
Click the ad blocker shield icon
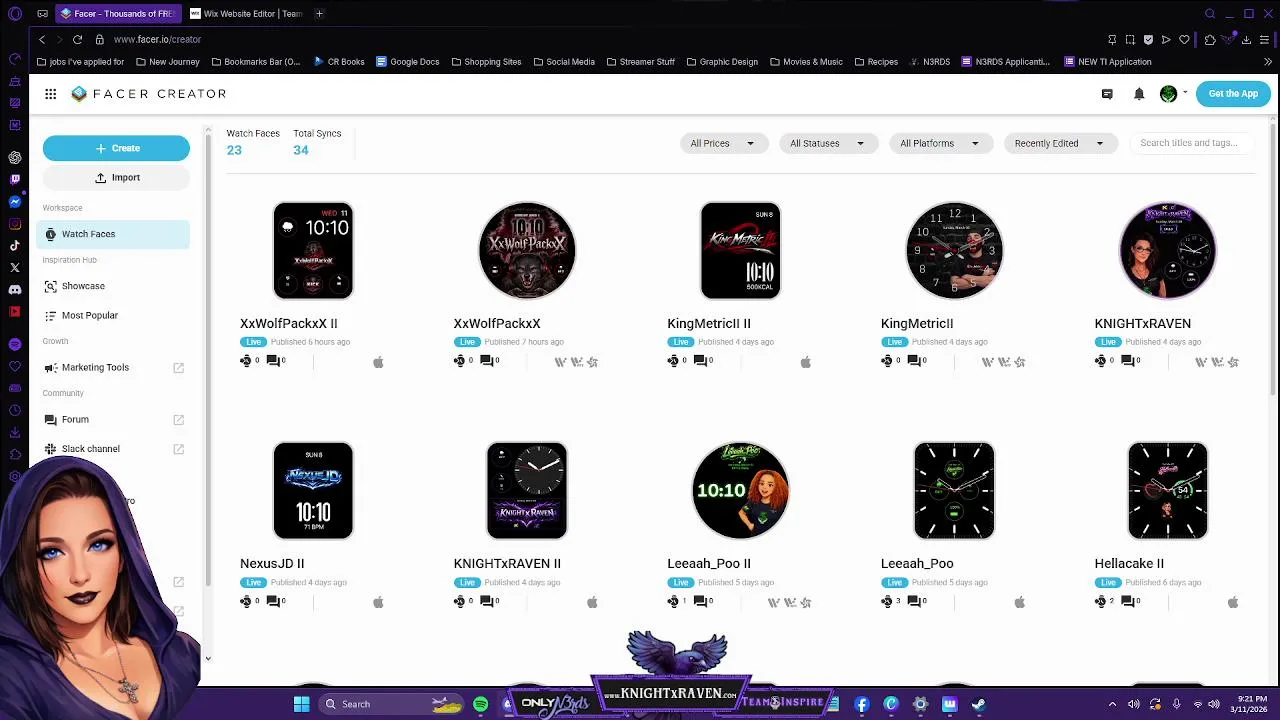tap(1148, 40)
